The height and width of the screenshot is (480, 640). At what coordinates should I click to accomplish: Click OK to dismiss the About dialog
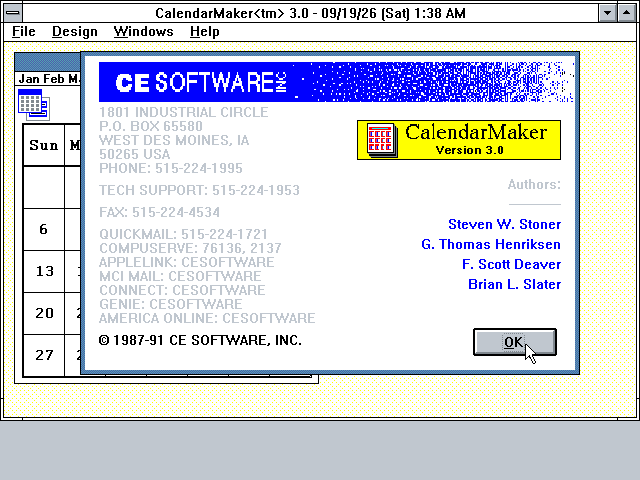[515, 342]
